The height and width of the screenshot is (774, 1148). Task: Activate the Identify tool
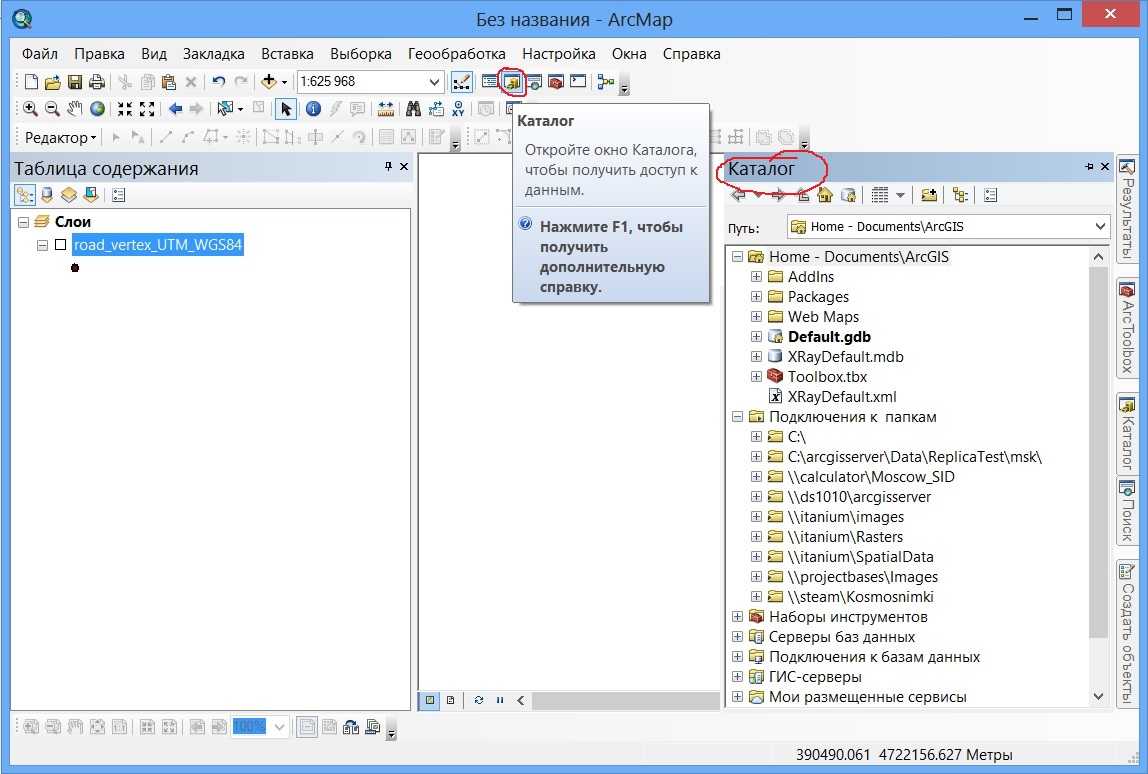(x=313, y=109)
